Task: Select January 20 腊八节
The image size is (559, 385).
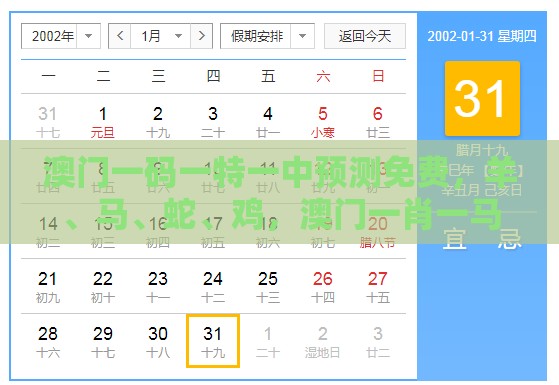Action: click(378, 232)
